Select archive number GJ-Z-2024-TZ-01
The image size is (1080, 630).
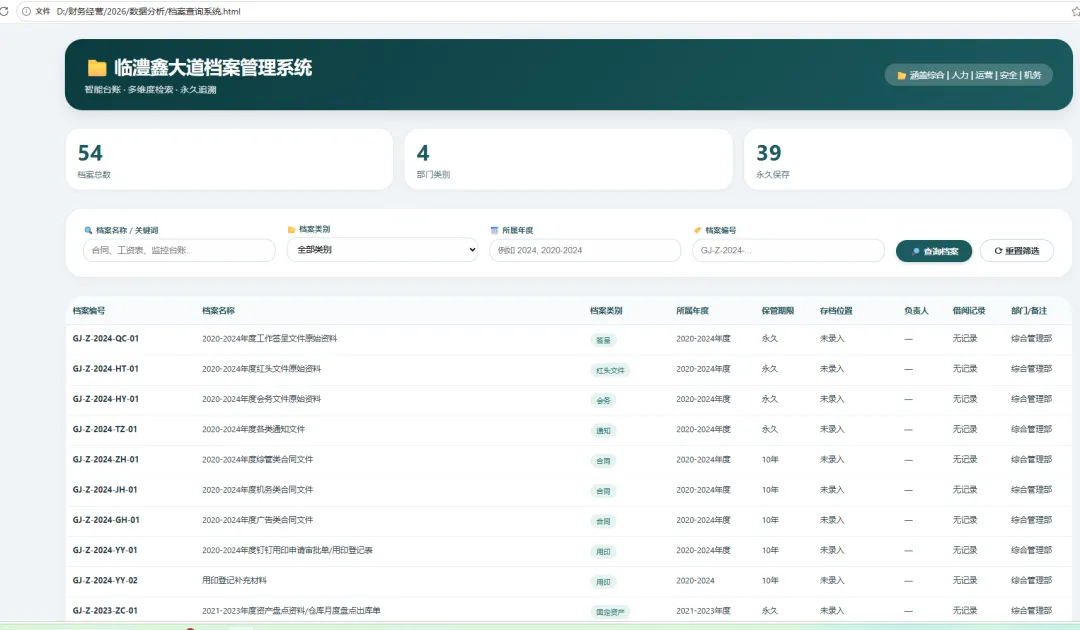point(105,429)
